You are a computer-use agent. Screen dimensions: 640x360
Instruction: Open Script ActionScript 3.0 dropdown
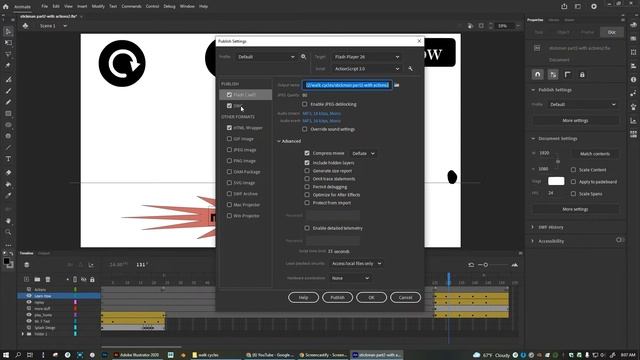click(x=367, y=69)
